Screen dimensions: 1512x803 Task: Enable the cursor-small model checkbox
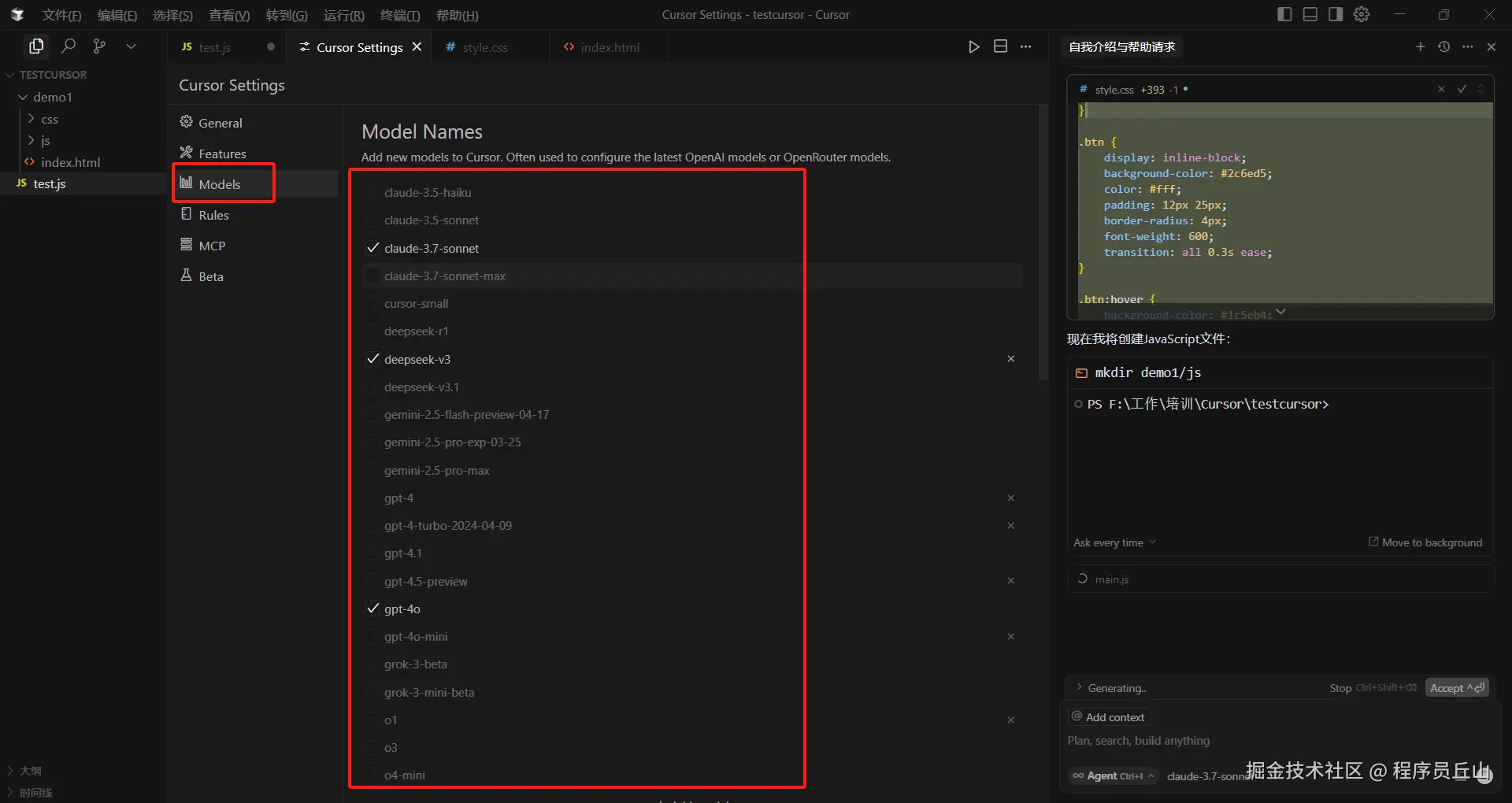coord(373,303)
